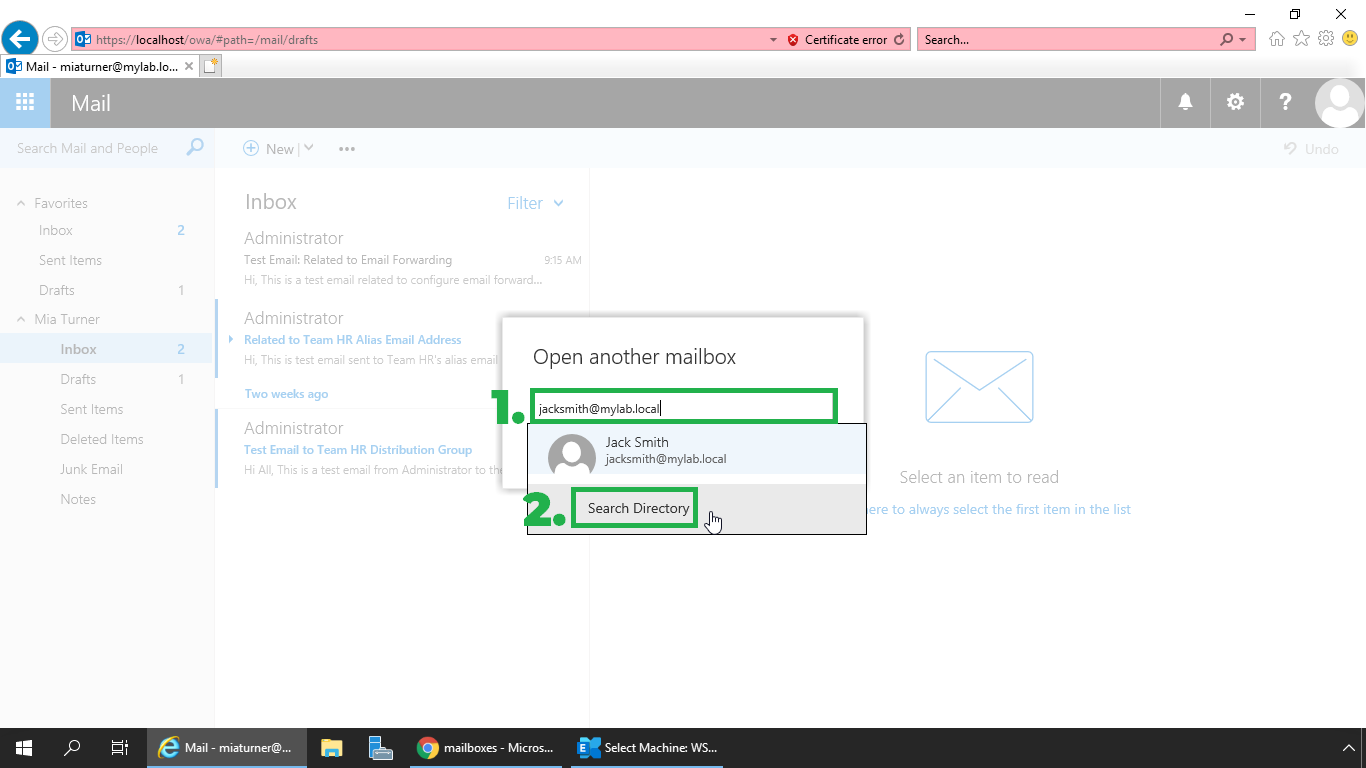Open the OWA settings gear
Screen dimensions: 1366x768
coord(1235,102)
